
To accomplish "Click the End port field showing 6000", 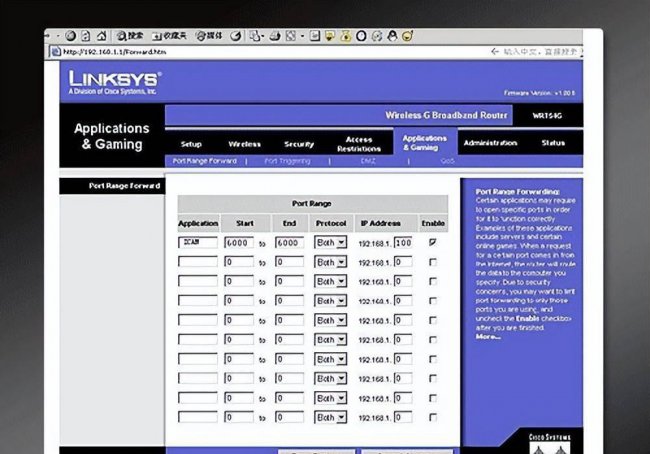I will click(289, 243).
